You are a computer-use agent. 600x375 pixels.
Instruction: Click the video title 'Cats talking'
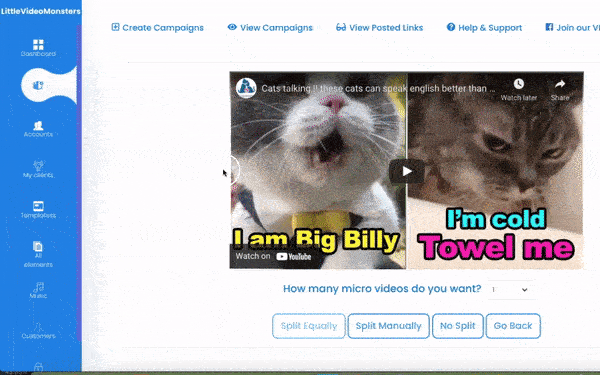click(378, 88)
